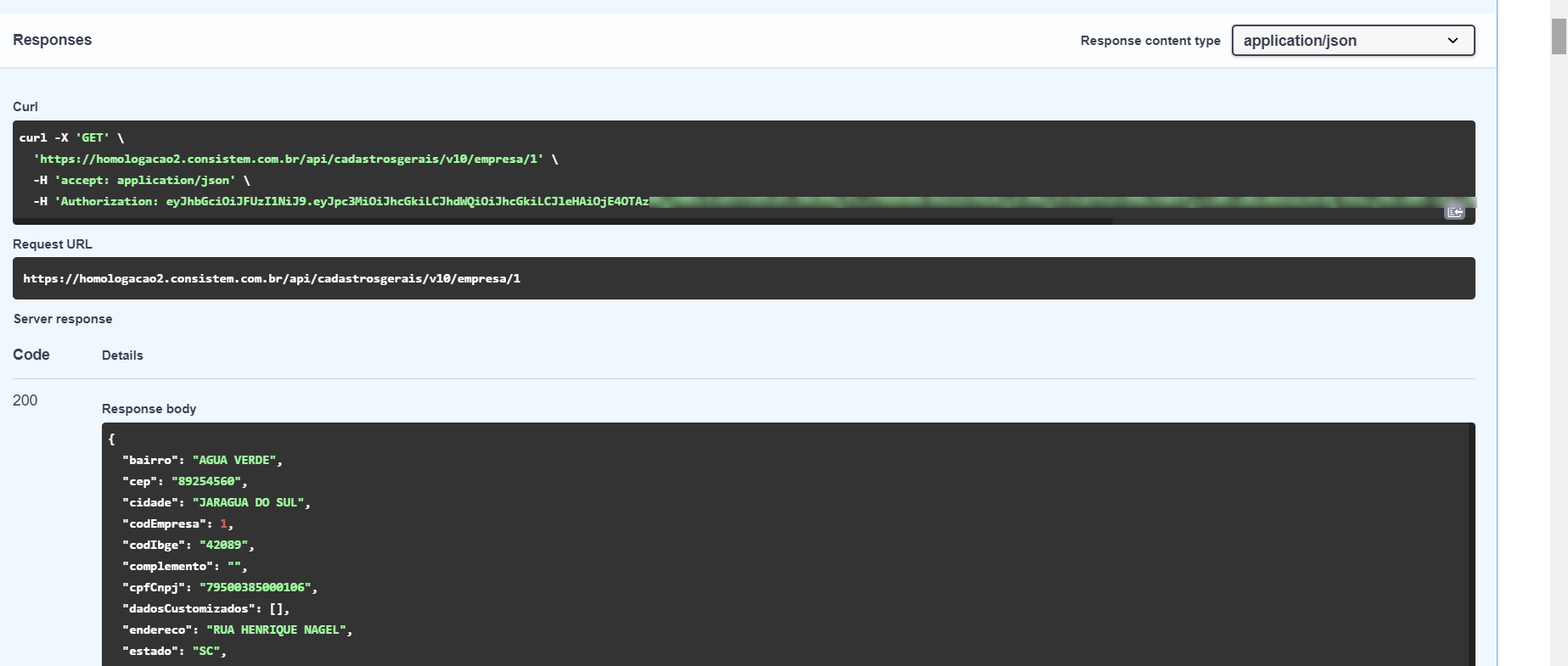Click the empresa URL in curl command
The width and height of the screenshot is (1568, 666).
coord(289,160)
